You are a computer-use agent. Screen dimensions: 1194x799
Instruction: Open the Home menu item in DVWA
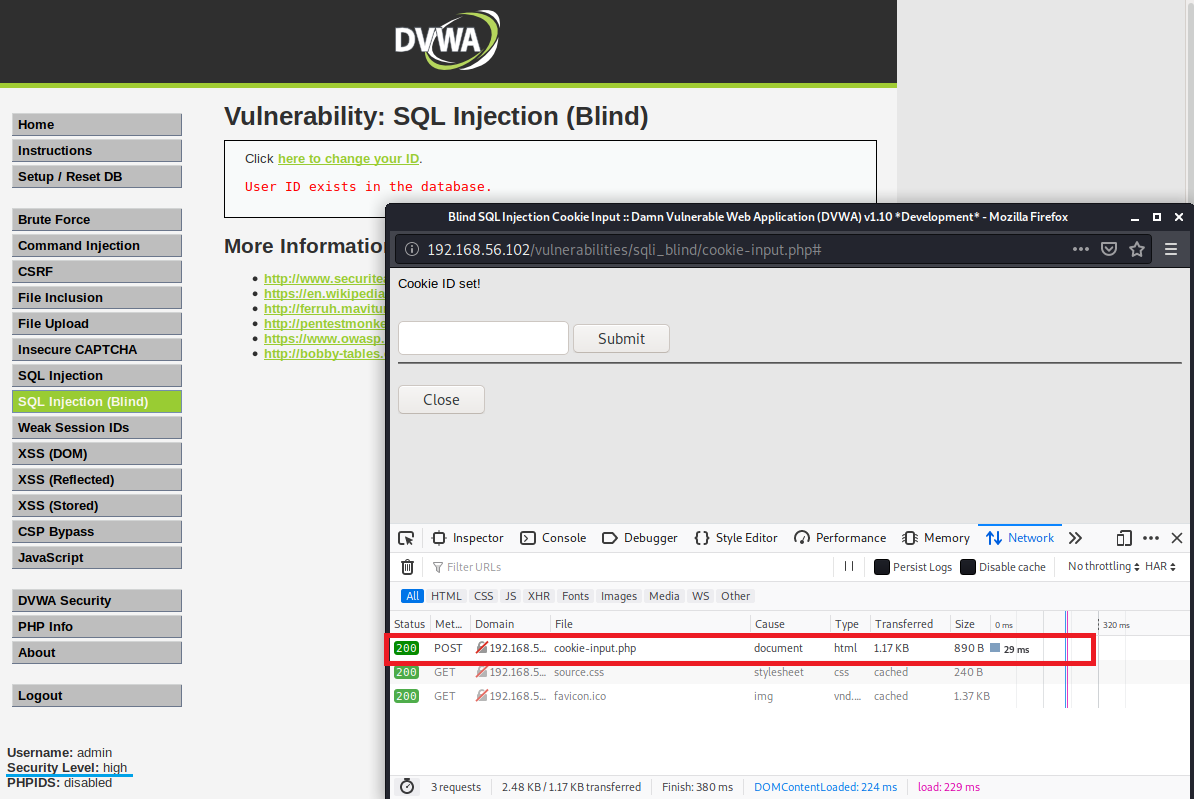(97, 125)
